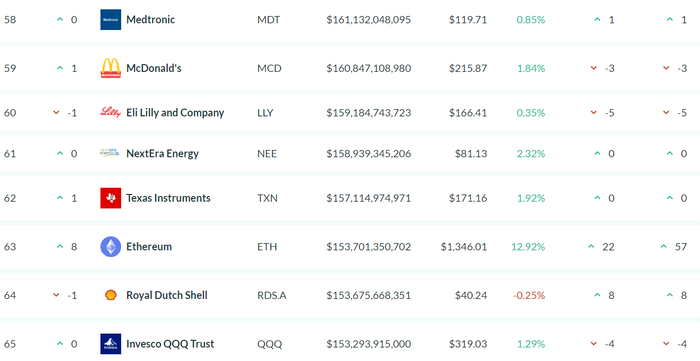Open the Ethereum name link

149,246
